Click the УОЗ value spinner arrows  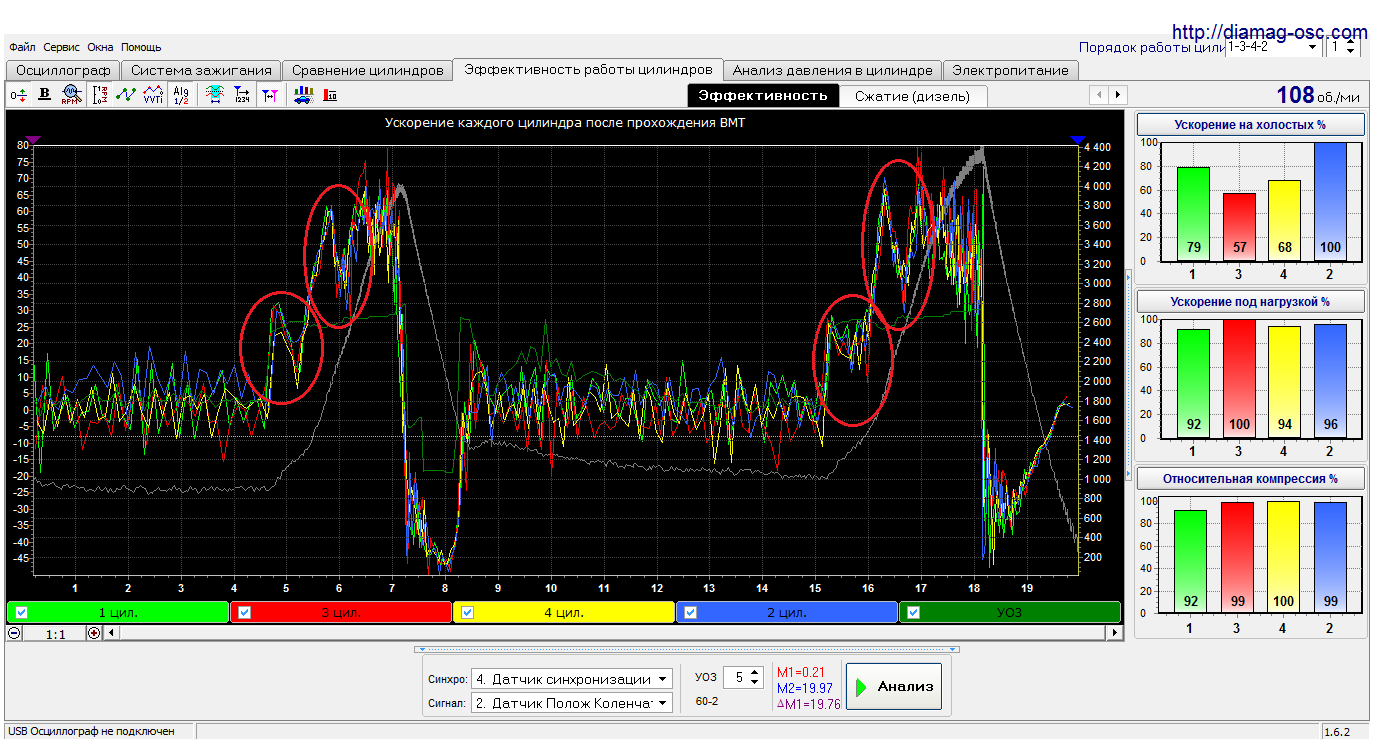(756, 678)
